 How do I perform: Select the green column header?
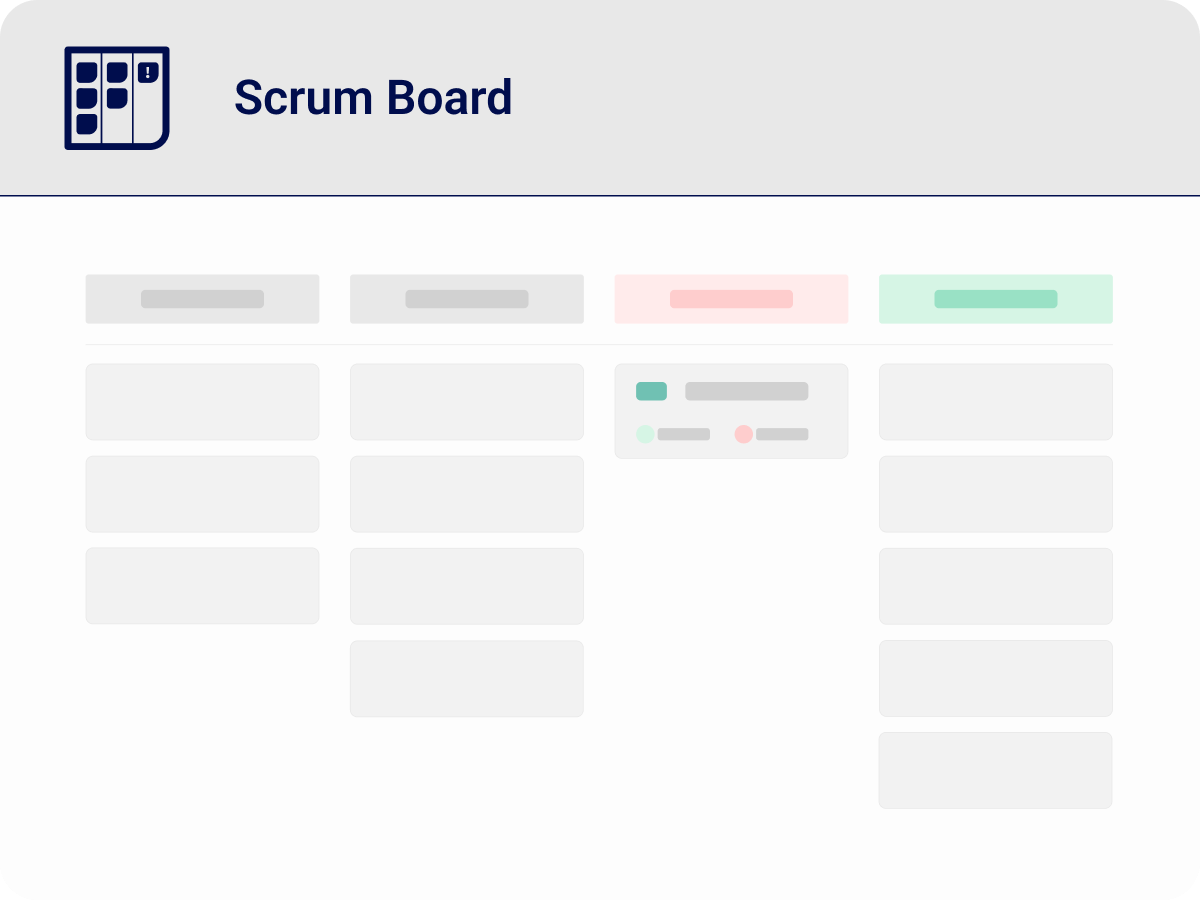[x=995, y=299]
